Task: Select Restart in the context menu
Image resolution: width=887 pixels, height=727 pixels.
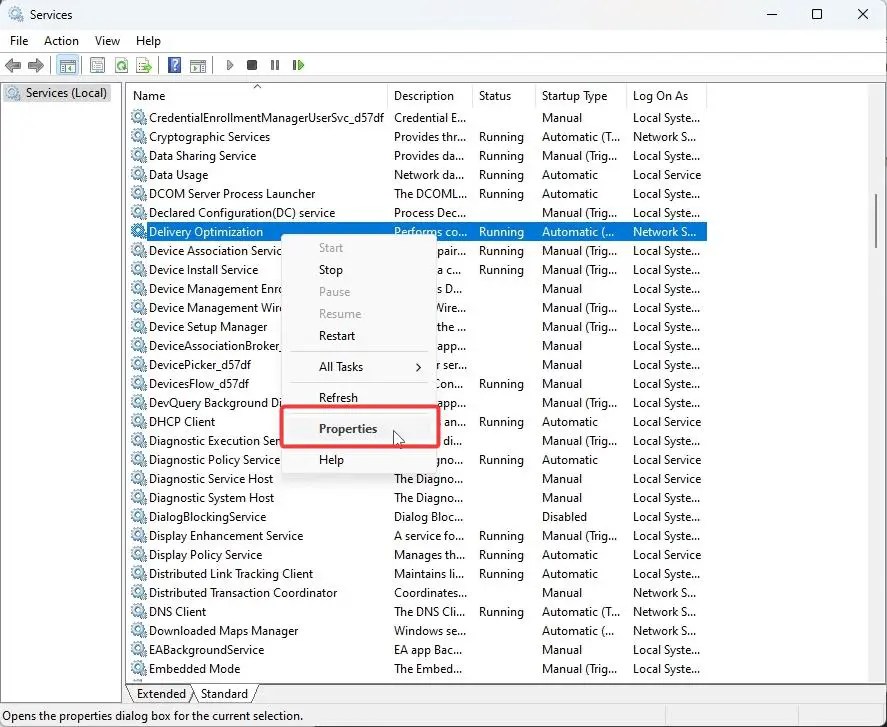Action: [x=337, y=336]
